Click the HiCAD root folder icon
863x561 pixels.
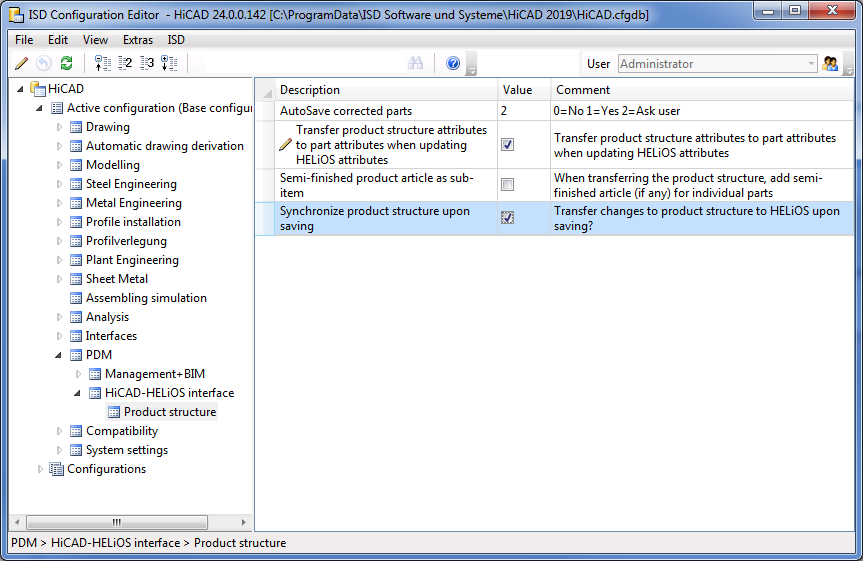click(x=38, y=89)
